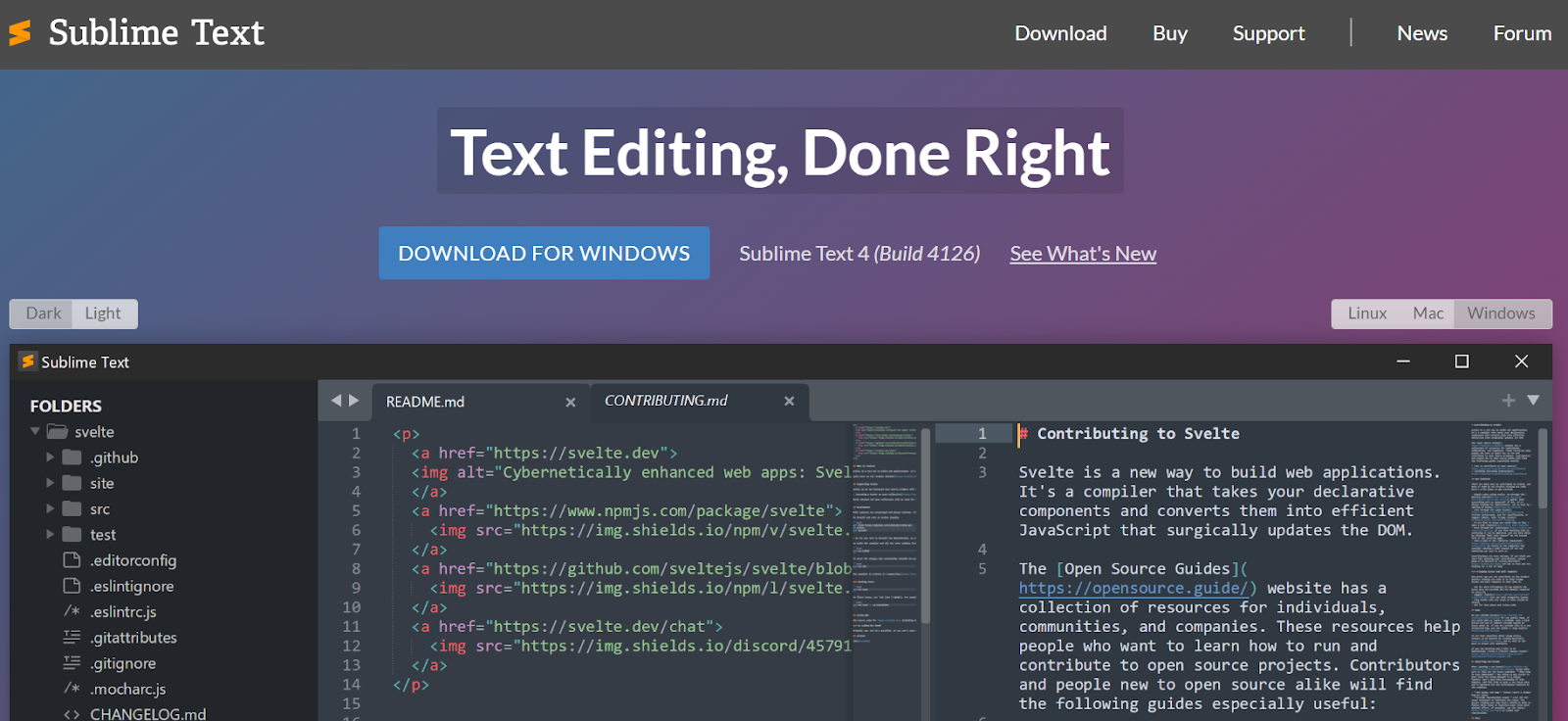
Task: Click the .eslintrc.js file type icon
Action: (72, 611)
